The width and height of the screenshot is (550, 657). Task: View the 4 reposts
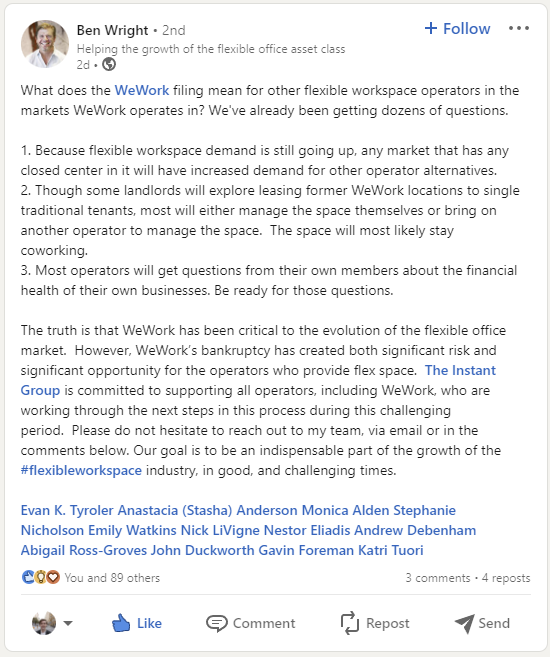[x=506, y=578]
